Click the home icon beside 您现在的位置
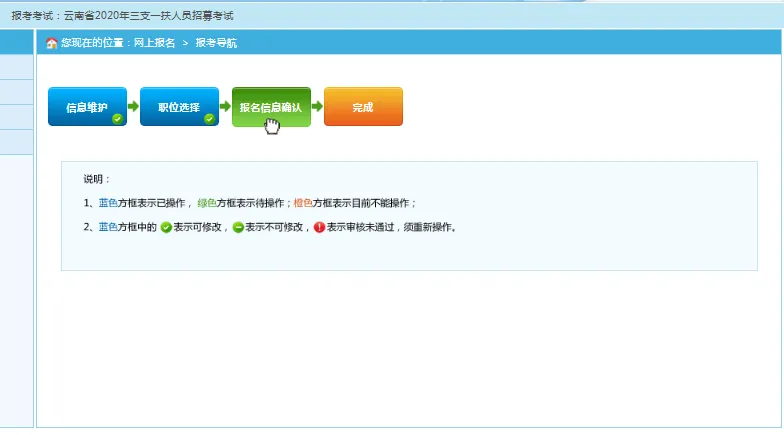The height and width of the screenshot is (435, 784). coord(52,43)
